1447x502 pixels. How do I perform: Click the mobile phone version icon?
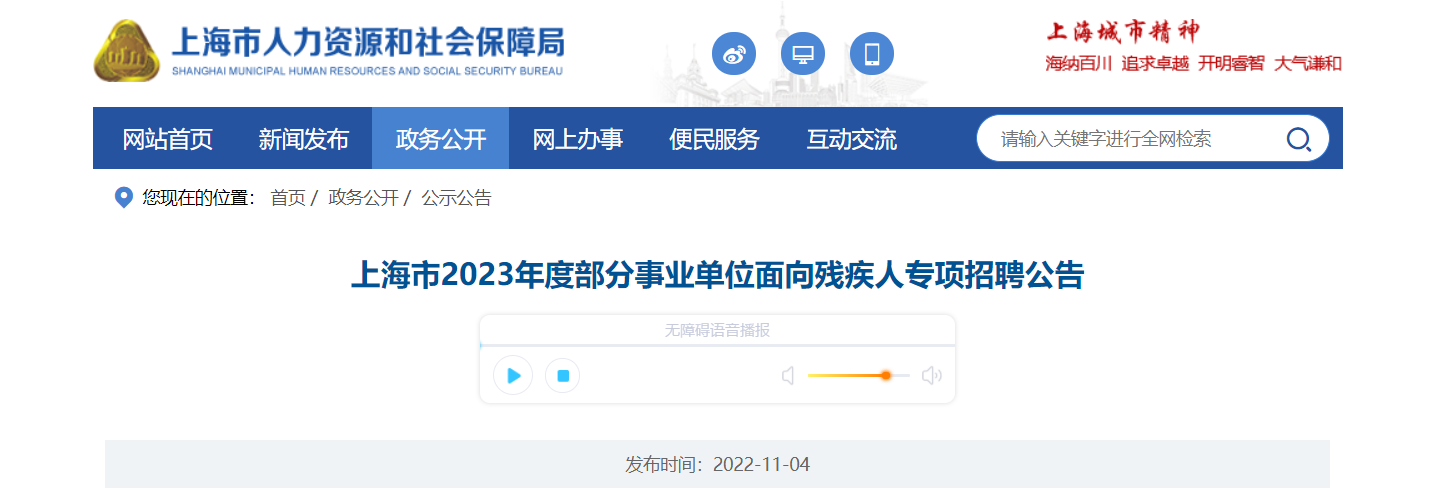coord(872,54)
